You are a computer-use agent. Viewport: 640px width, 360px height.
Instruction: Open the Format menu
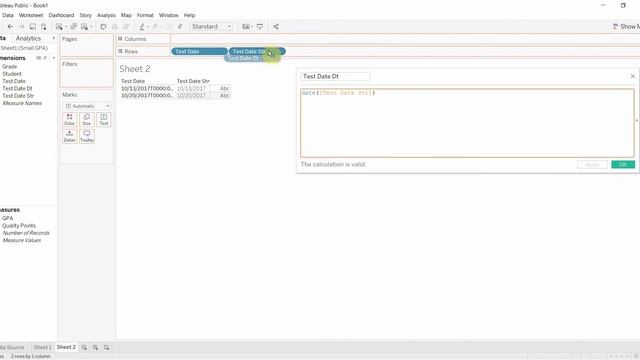[145, 15]
